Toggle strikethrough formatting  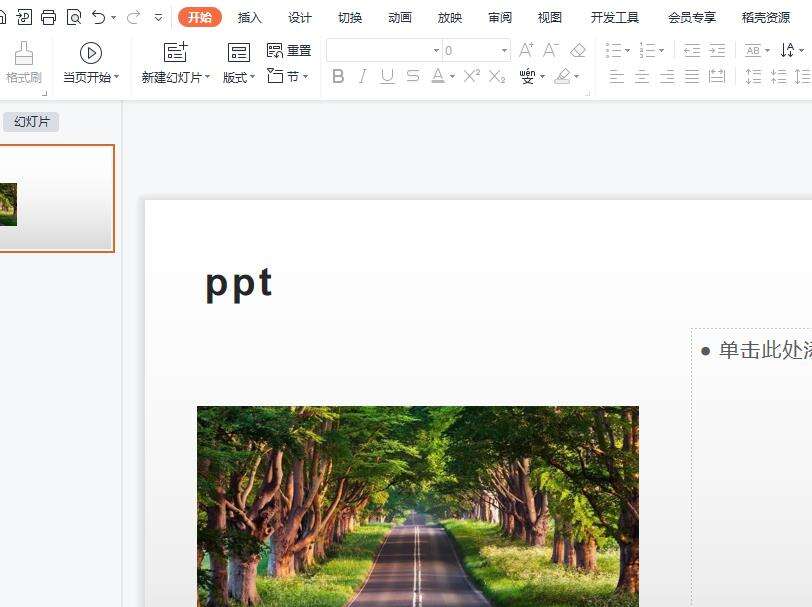tap(413, 77)
